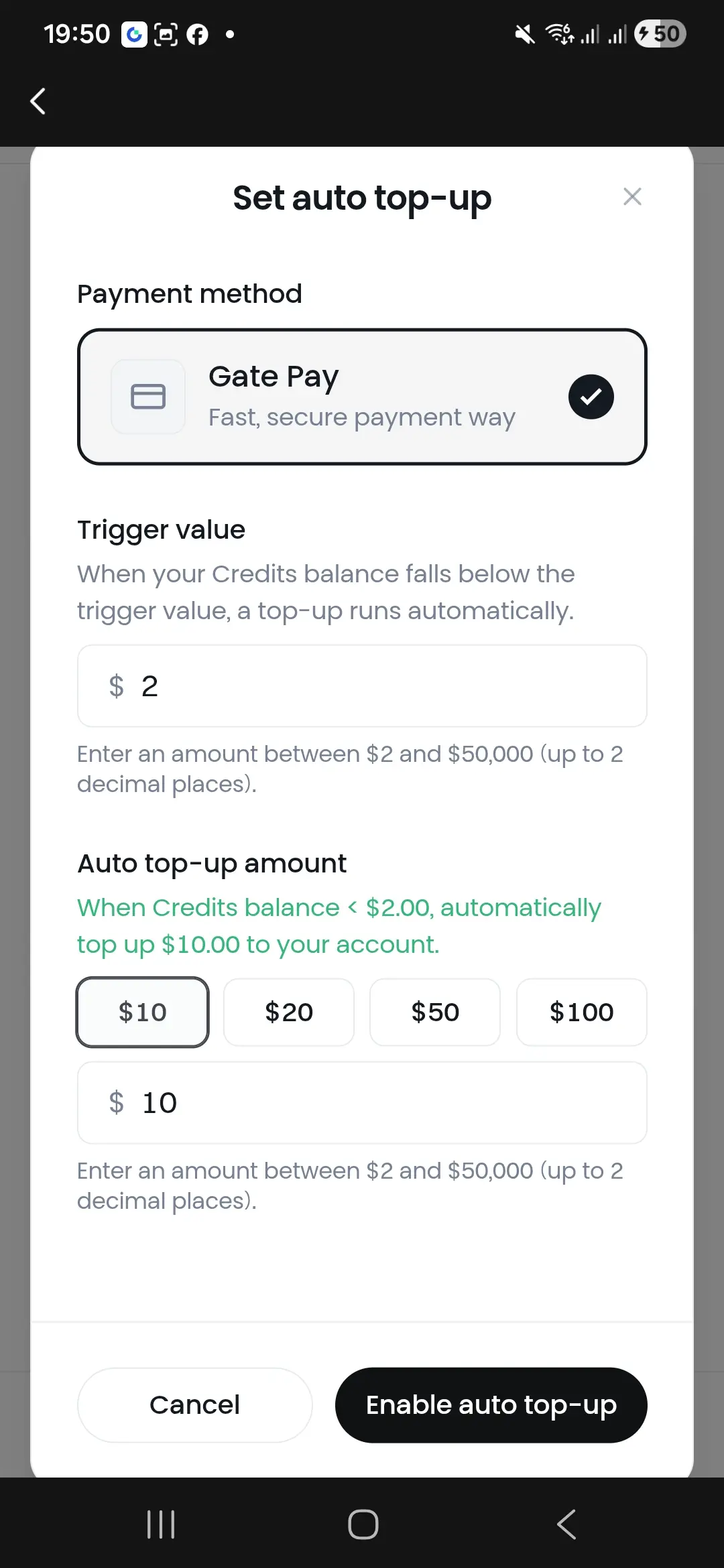Open Android recent apps navigation button
The width and height of the screenshot is (724, 1568).
click(161, 1524)
